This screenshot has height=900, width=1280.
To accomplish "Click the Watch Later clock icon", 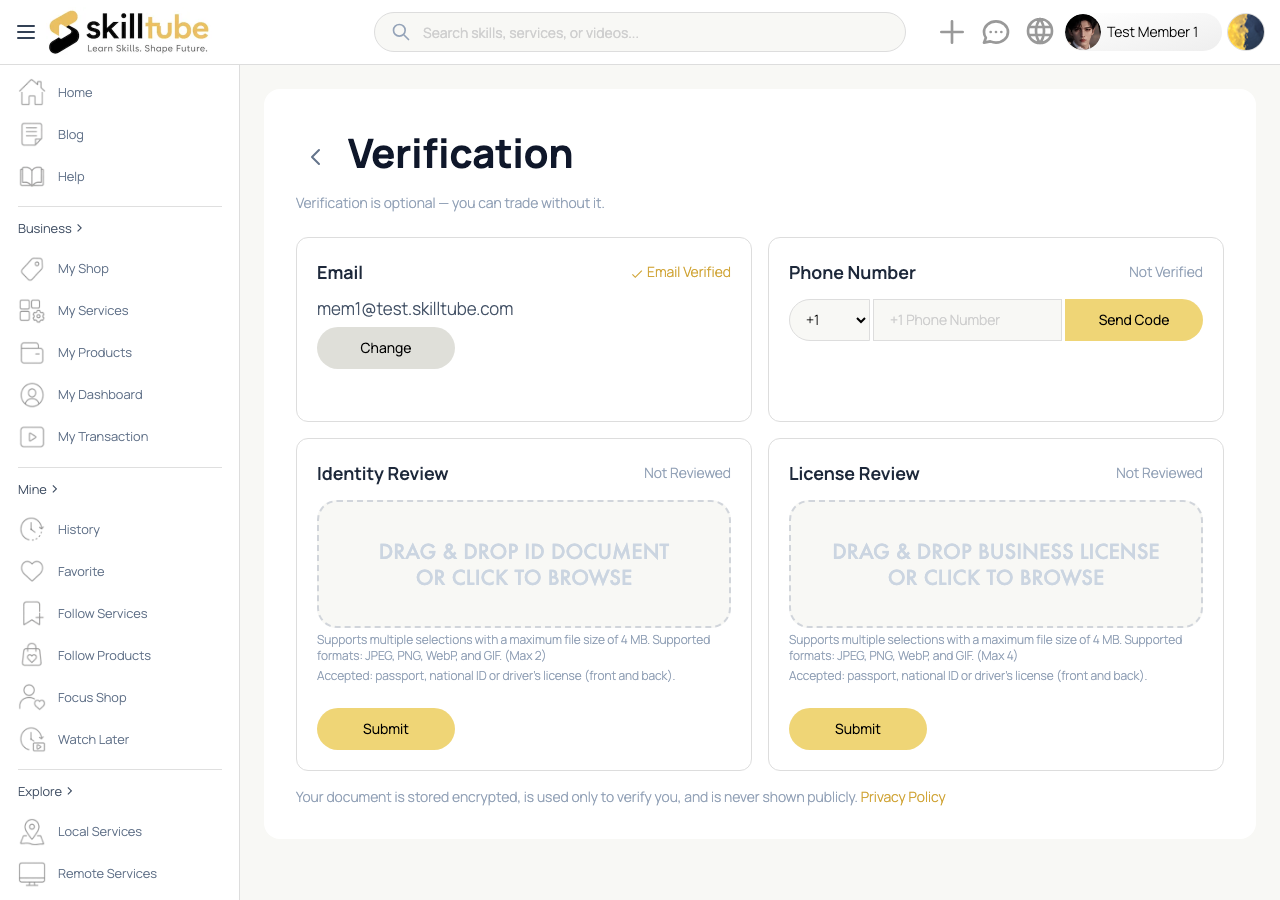I will pyautogui.click(x=32, y=739).
